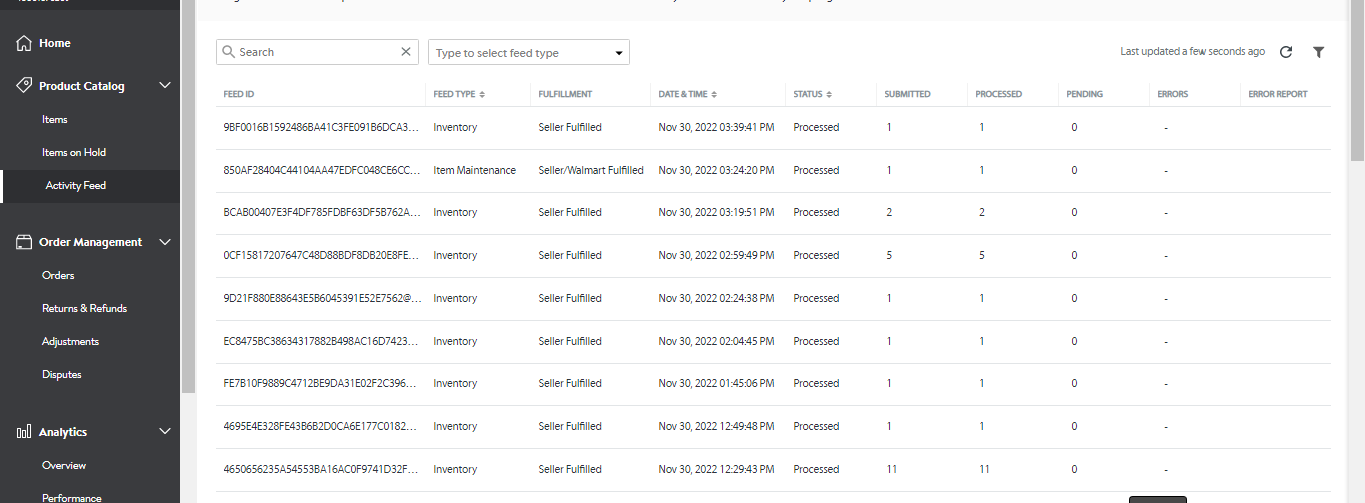Collapse the Analytics section chevron
Screen dimensions: 1365x503
tap(165, 432)
